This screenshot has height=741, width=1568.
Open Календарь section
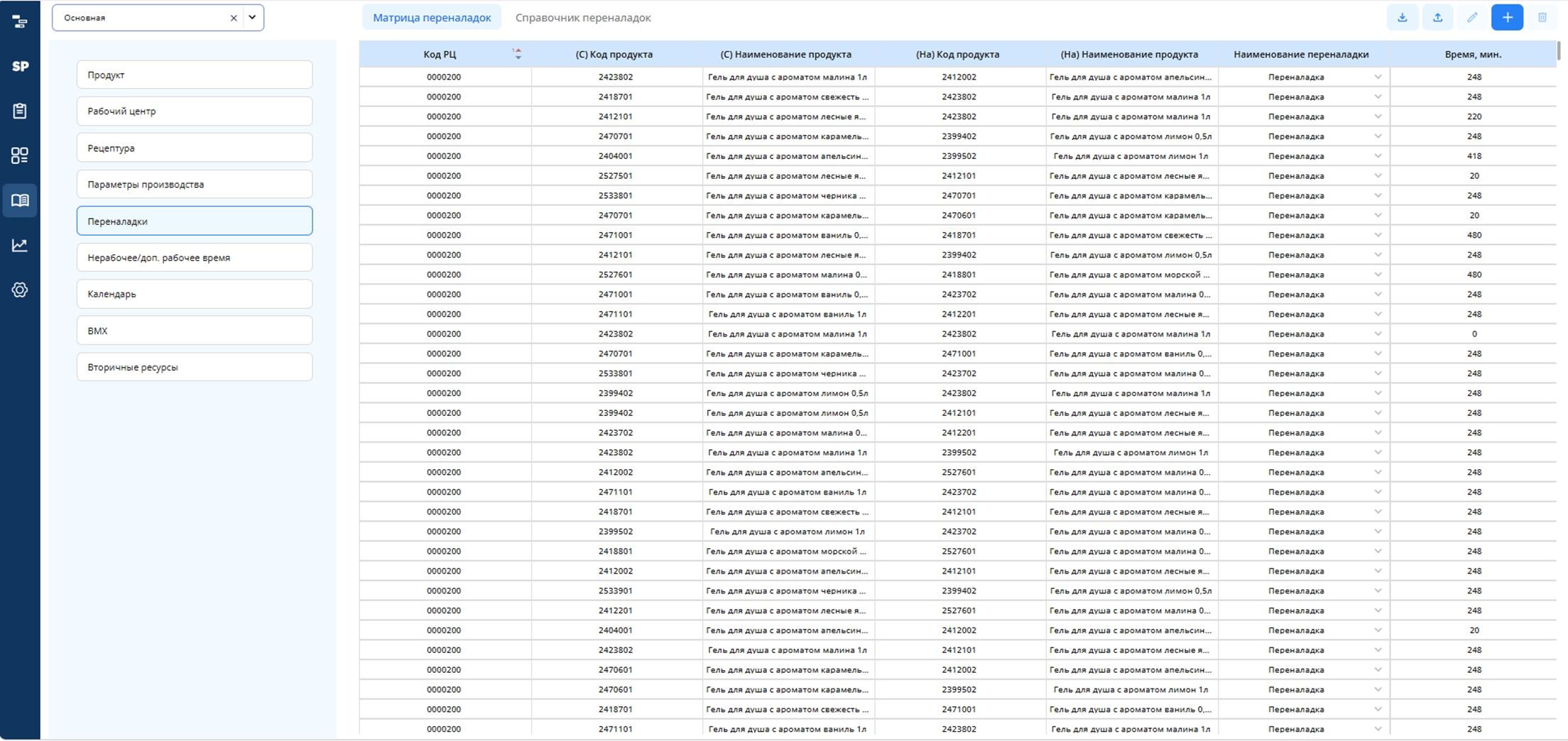(x=195, y=294)
